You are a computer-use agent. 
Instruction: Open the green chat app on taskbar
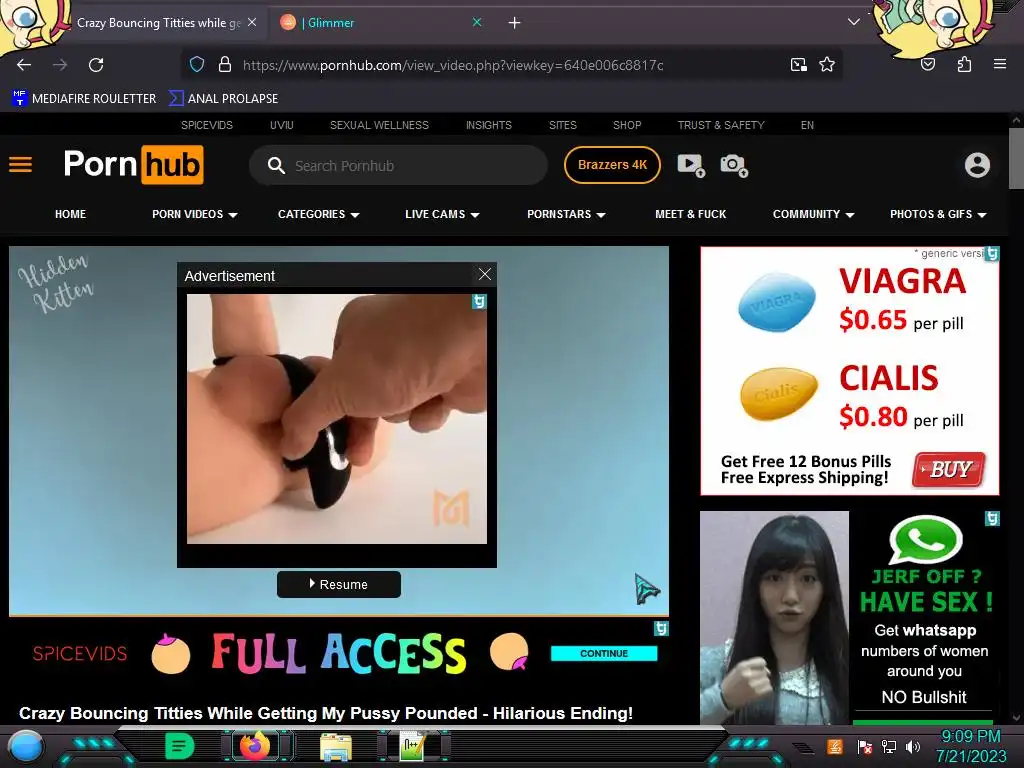pyautogui.click(x=179, y=746)
